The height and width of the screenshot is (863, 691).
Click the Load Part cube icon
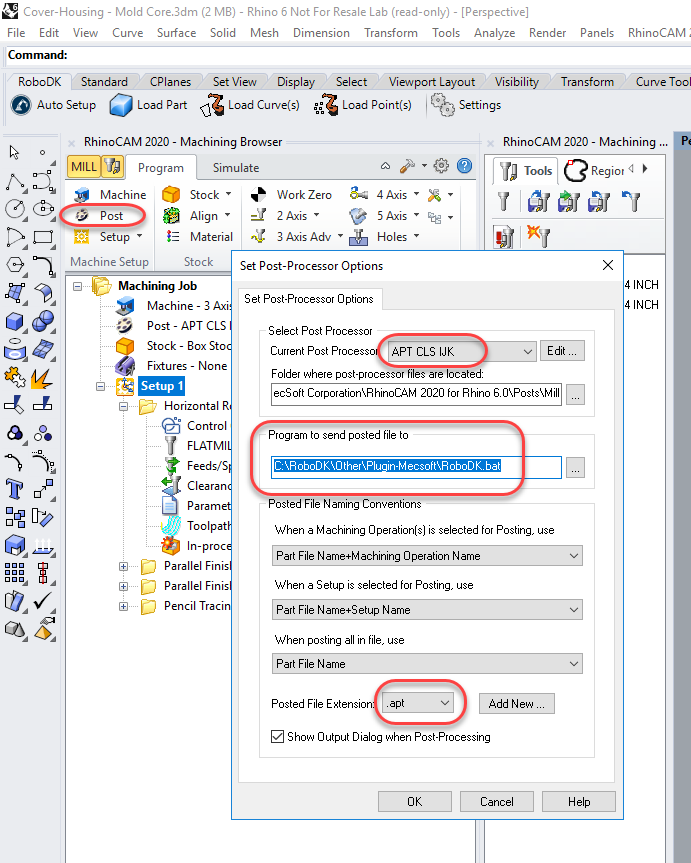(x=121, y=105)
